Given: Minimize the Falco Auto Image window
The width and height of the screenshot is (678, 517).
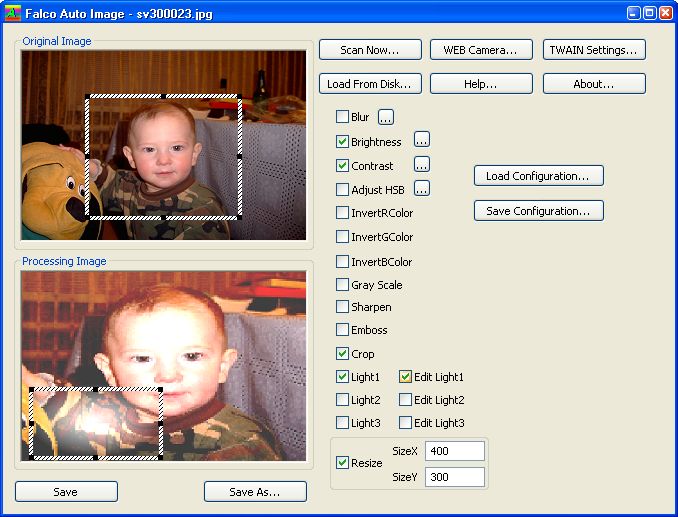Looking at the screenshot, I should pos(633,13).
